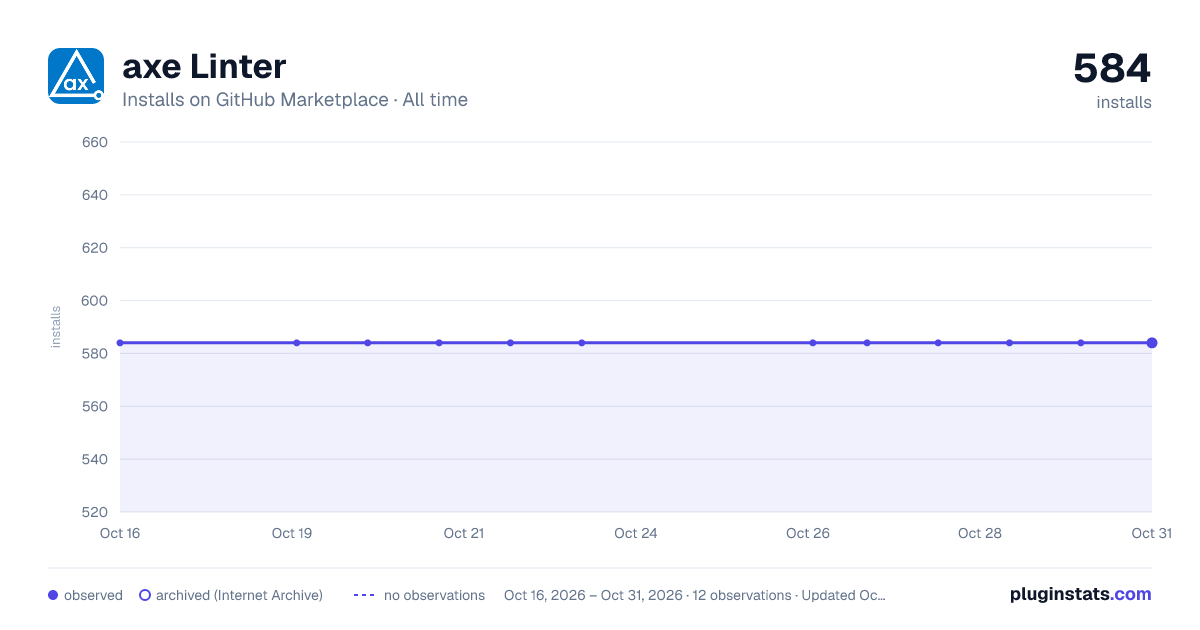The width and height of the screenshot is (1200, 630).
Task: Click the '660' y-axis value
Action: (x=95, y=142)
